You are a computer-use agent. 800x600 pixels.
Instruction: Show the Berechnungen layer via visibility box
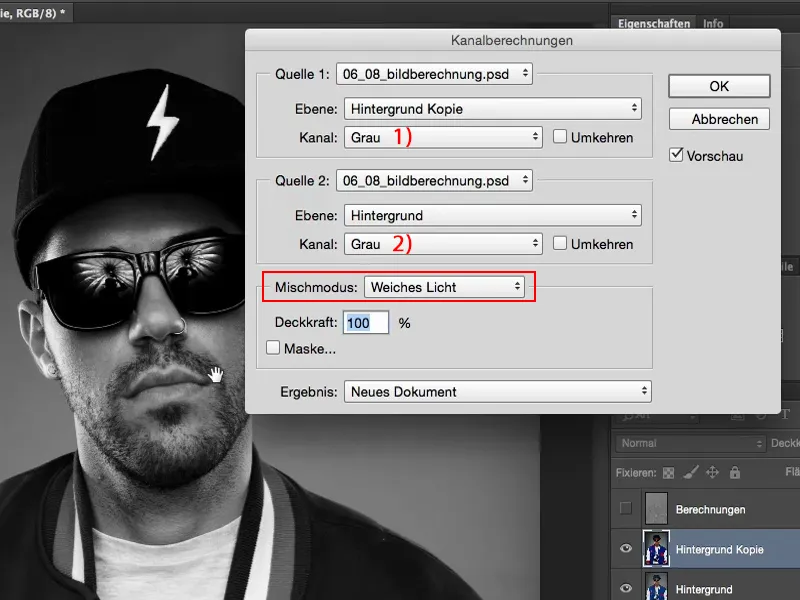pos(626,508)
